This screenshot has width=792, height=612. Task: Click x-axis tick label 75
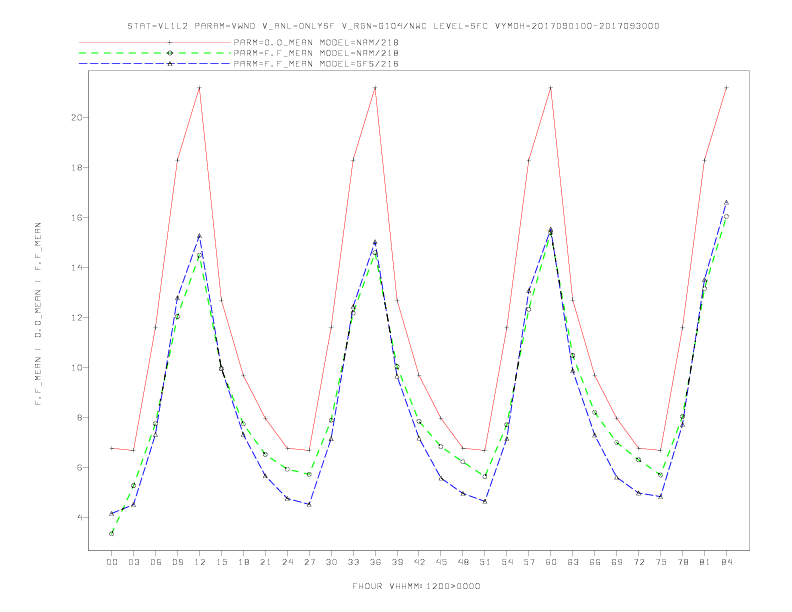660,562
